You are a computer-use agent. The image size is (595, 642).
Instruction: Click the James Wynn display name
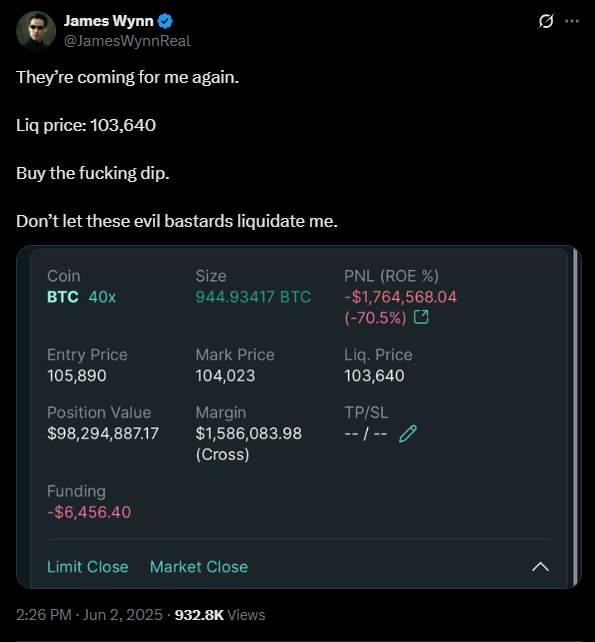(109, 21)
